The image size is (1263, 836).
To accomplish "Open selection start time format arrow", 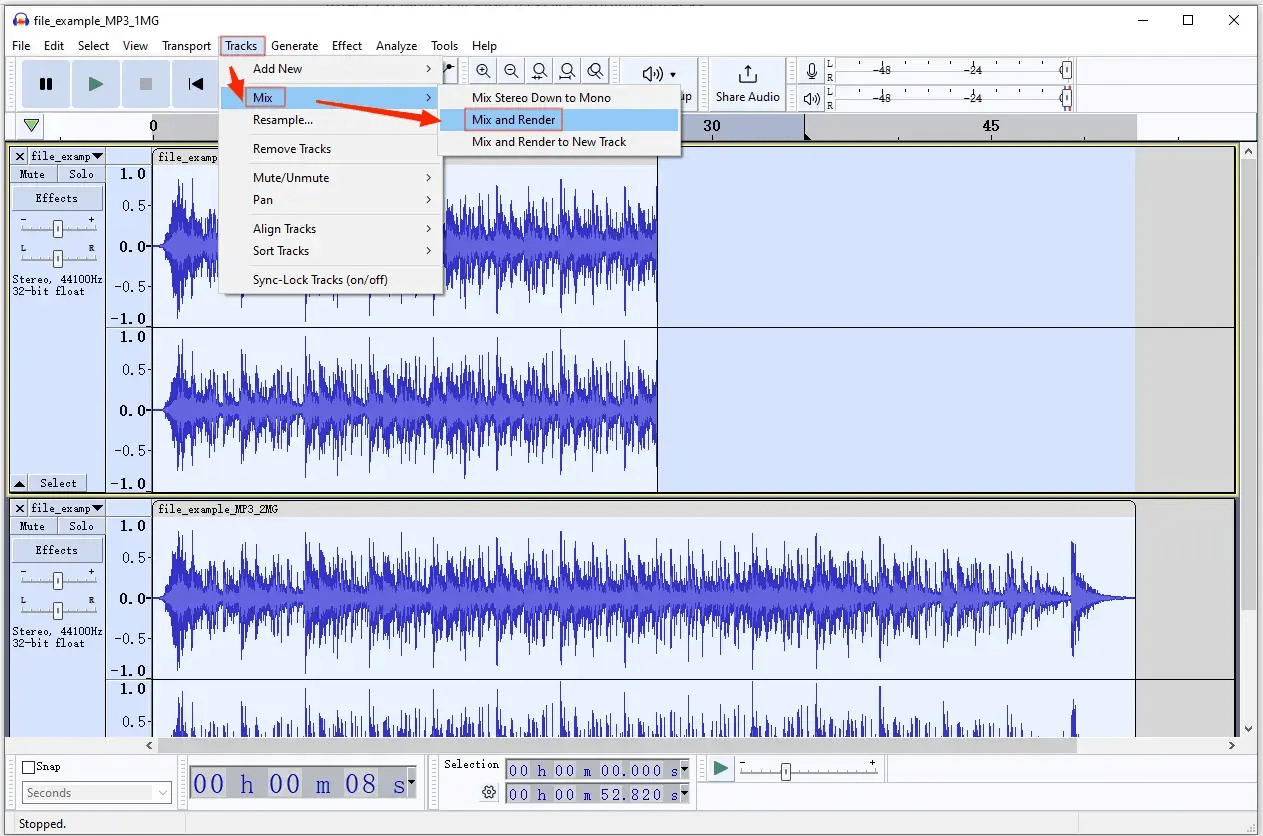I will [685, 770].
